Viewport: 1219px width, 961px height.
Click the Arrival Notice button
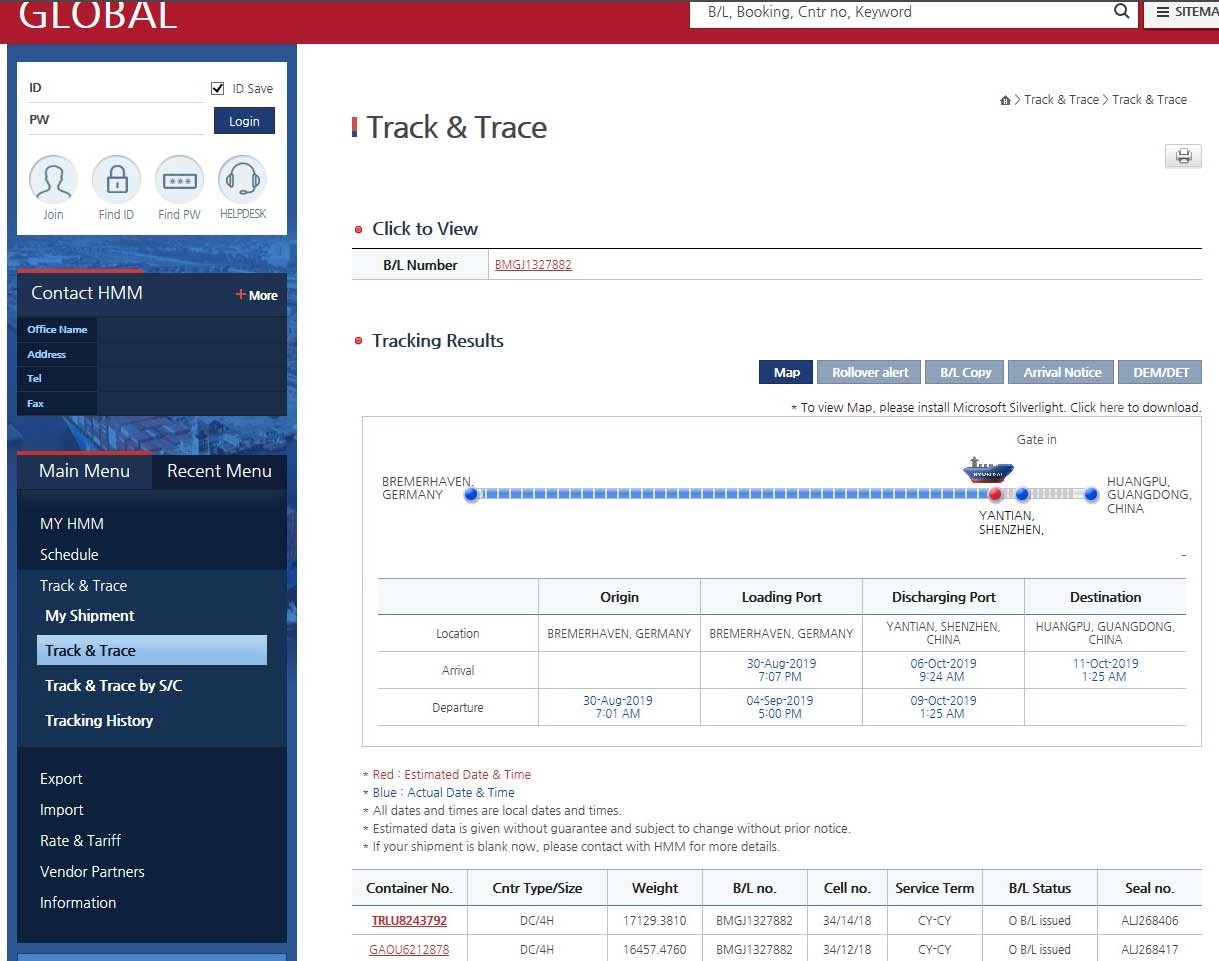pos(1061,372)
